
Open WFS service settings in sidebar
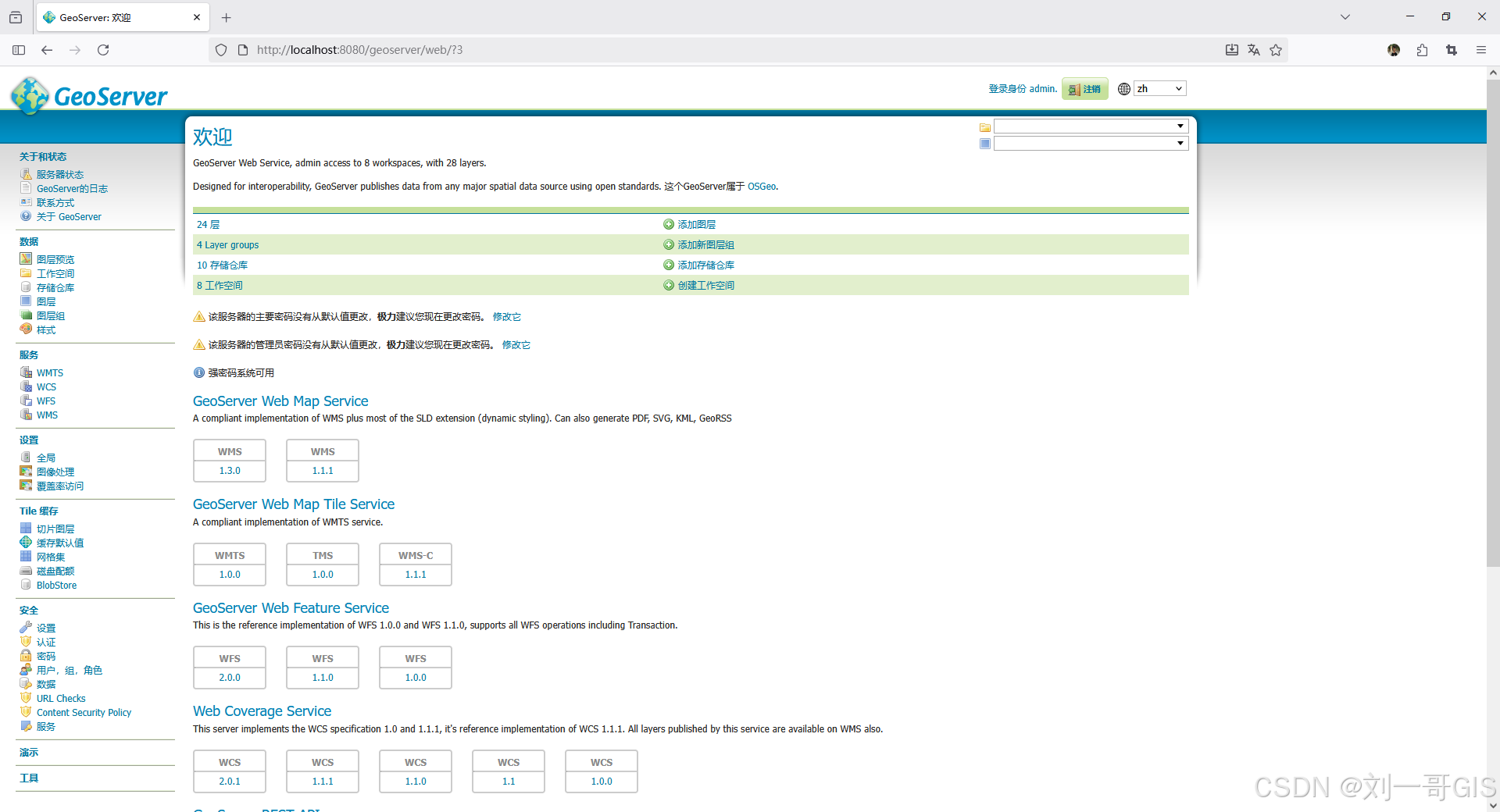tap(46, 401)
